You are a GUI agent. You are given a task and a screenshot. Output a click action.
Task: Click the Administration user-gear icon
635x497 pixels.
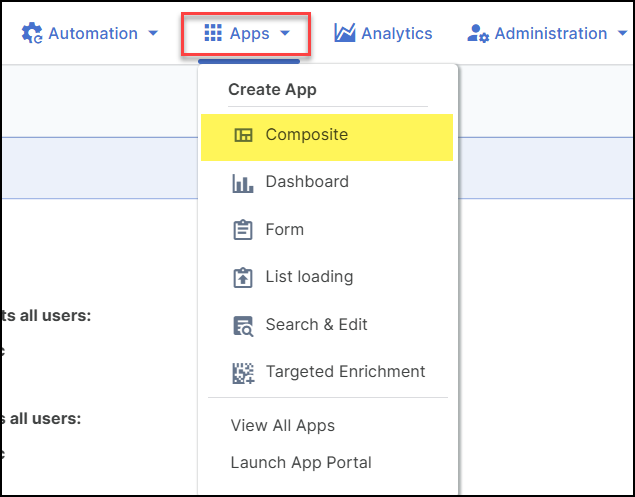click(478, 34)
